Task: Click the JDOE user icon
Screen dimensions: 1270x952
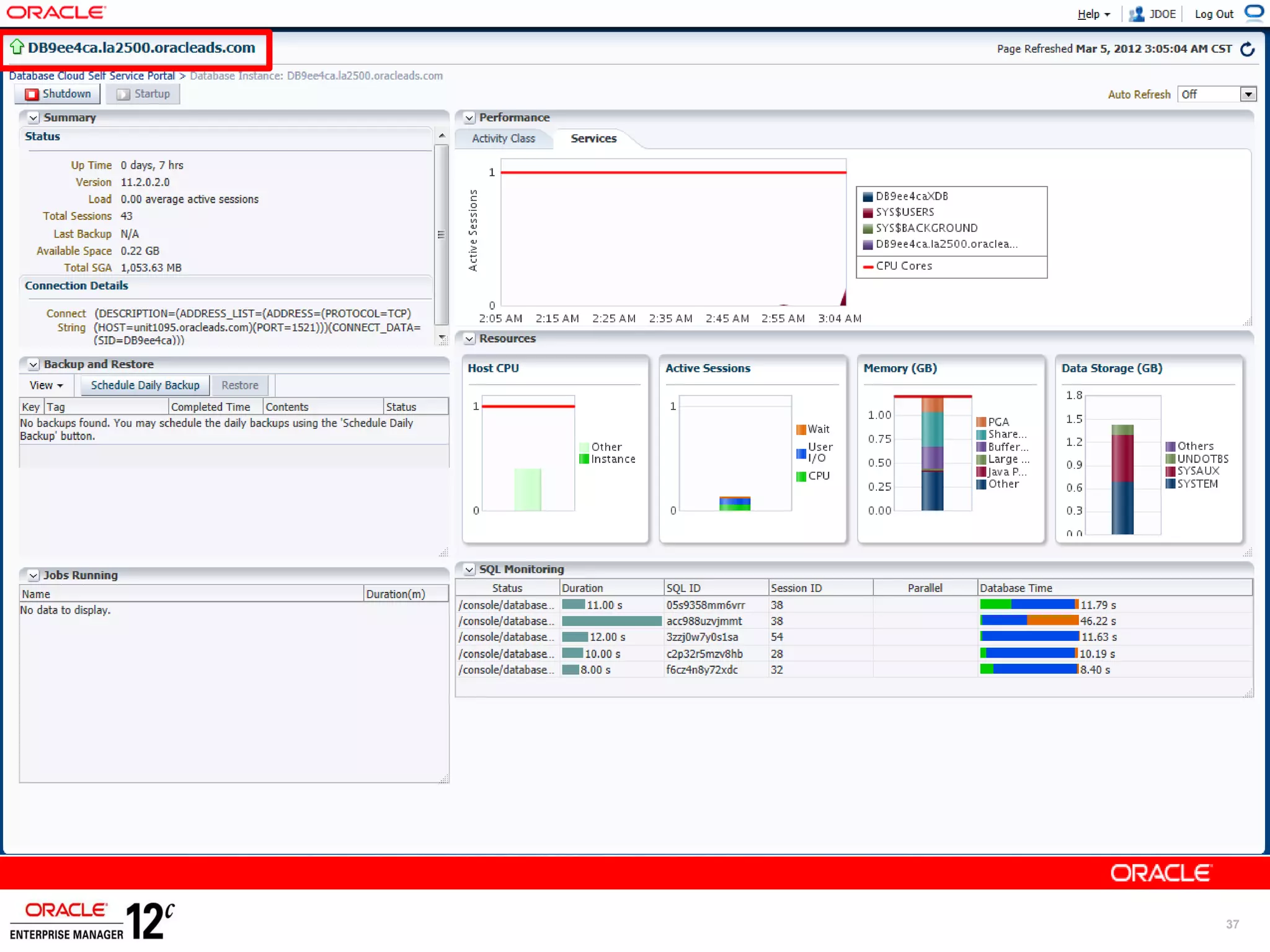Action: (x=1136, y=14)
